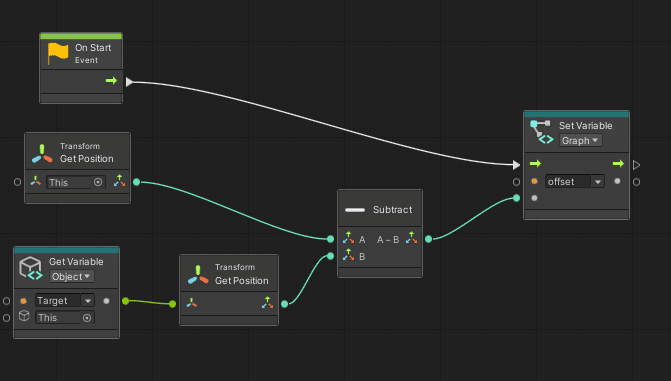The height and width of the screenshot is (381, 671).
Task: Click the transform axes icon on the lower Get Position node
Action: [x=198, y=275]
